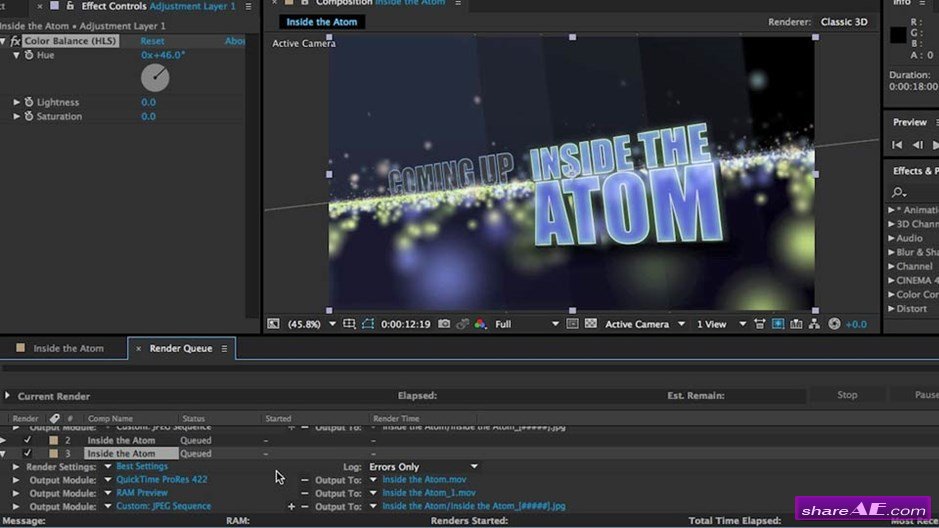The image size is (939, 528).
Task: Open Comp Flowchart icon
Action: pos(814,324)
